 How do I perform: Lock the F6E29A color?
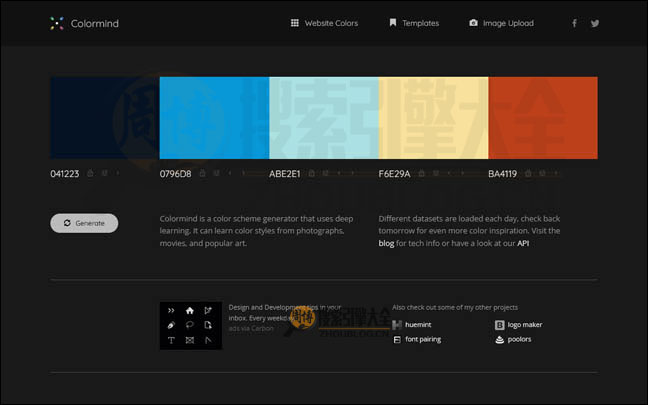click(421, 173)
